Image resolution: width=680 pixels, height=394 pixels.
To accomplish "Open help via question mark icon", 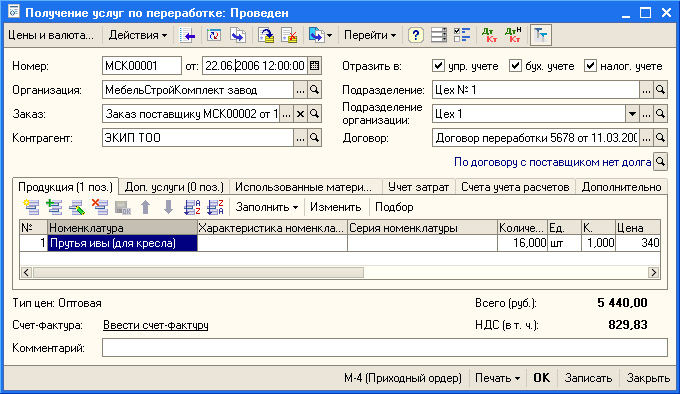I will tap(415, 35).
